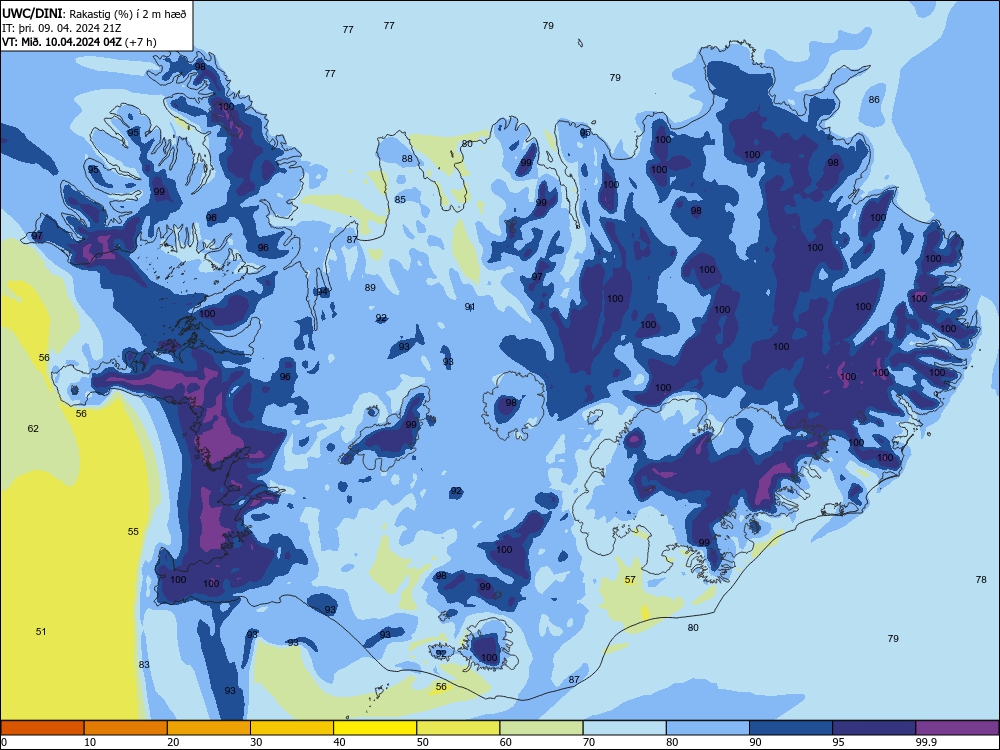Select the amber 30–40 legend swatch
This screenshot has width=1000, height=750.
coord(292,728)
